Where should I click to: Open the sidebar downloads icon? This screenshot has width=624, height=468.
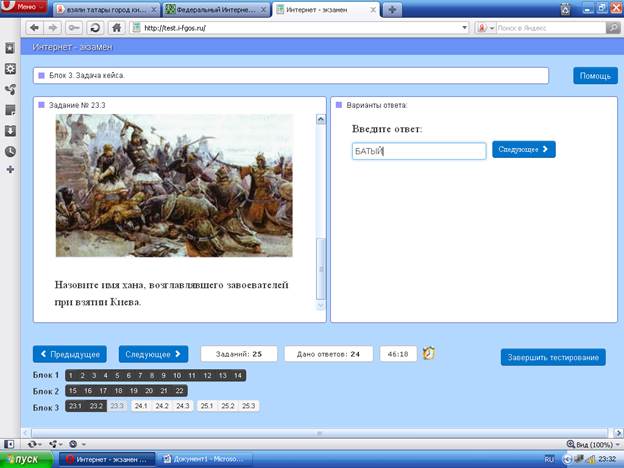pos(10,131)
